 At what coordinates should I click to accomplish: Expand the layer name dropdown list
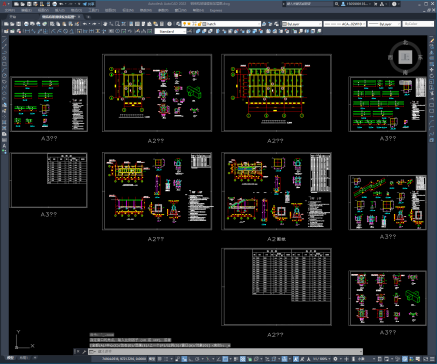258,24
